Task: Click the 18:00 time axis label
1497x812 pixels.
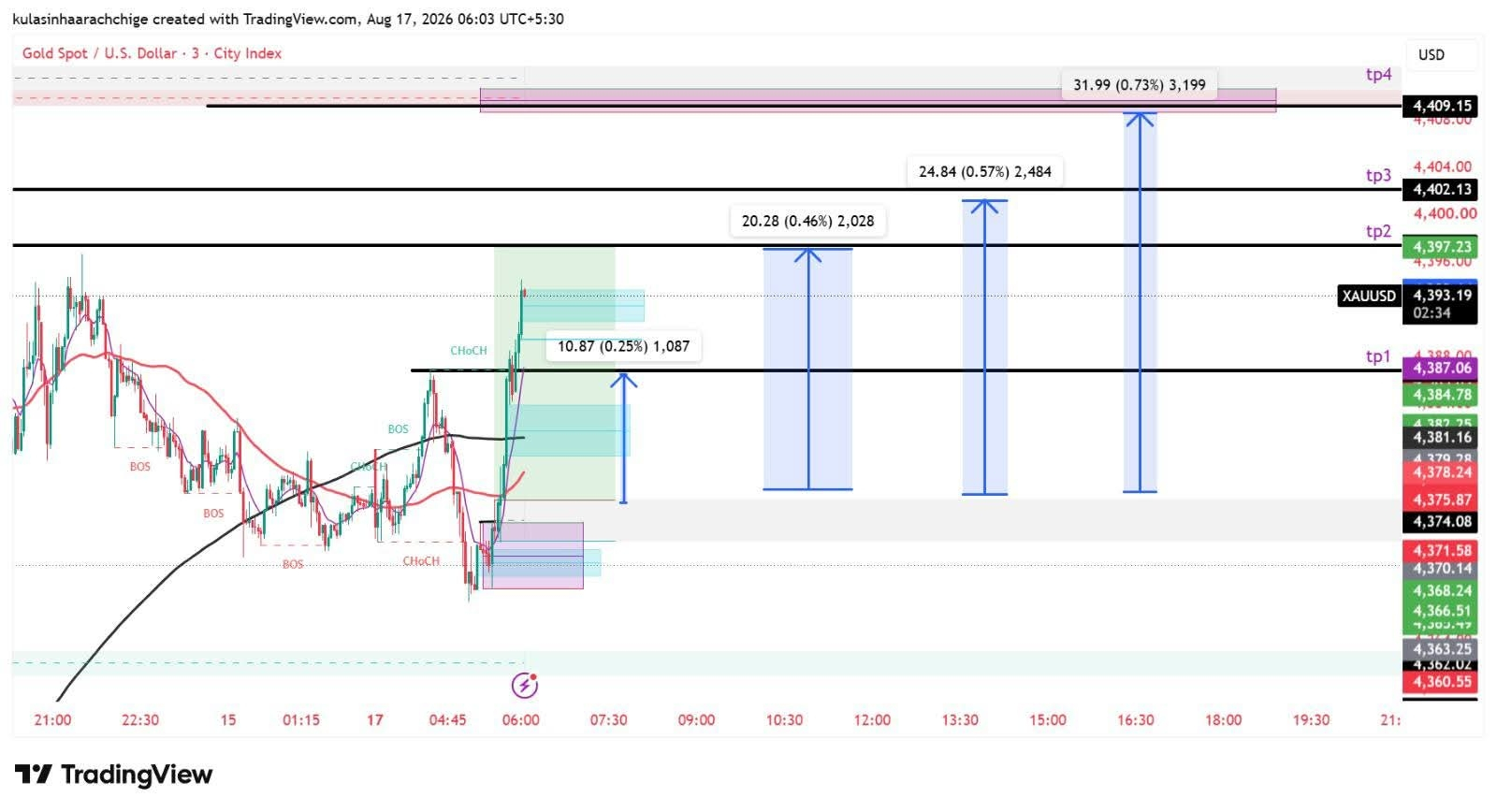Action: point(1224,719)
